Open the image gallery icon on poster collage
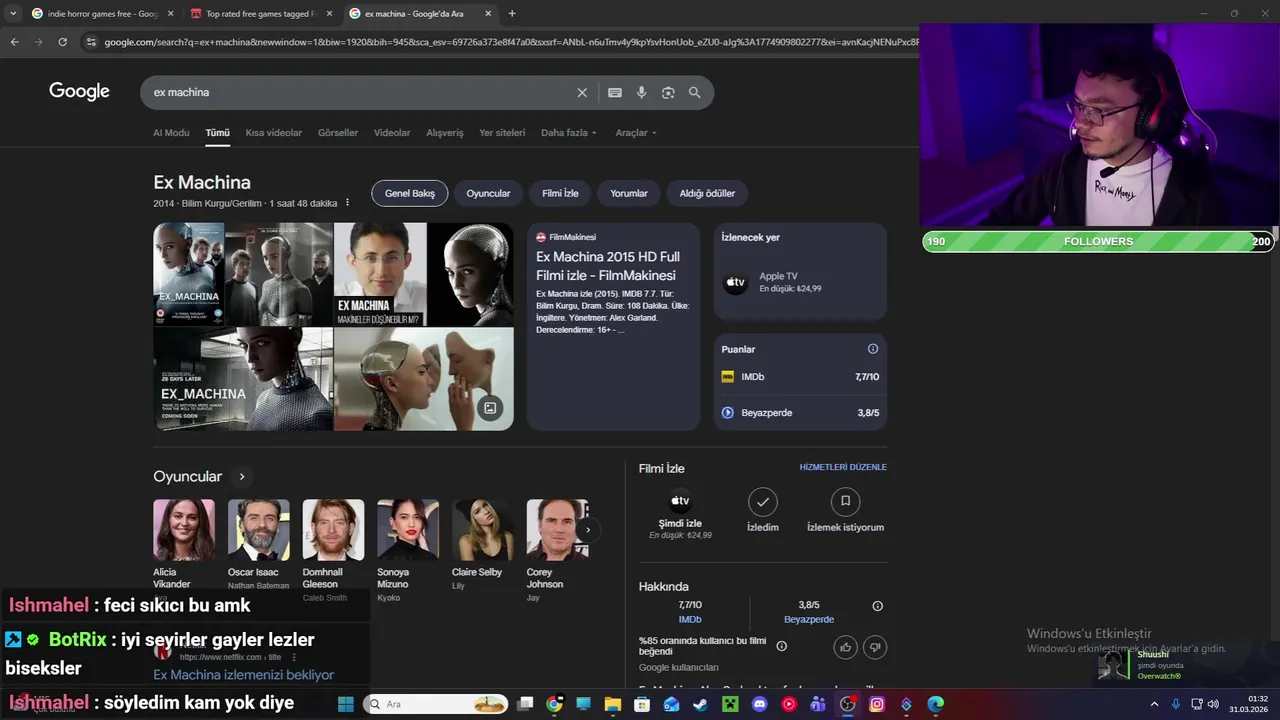This screenshot has width=1280, height=720. pyautogui.click(x=490, y=407)
